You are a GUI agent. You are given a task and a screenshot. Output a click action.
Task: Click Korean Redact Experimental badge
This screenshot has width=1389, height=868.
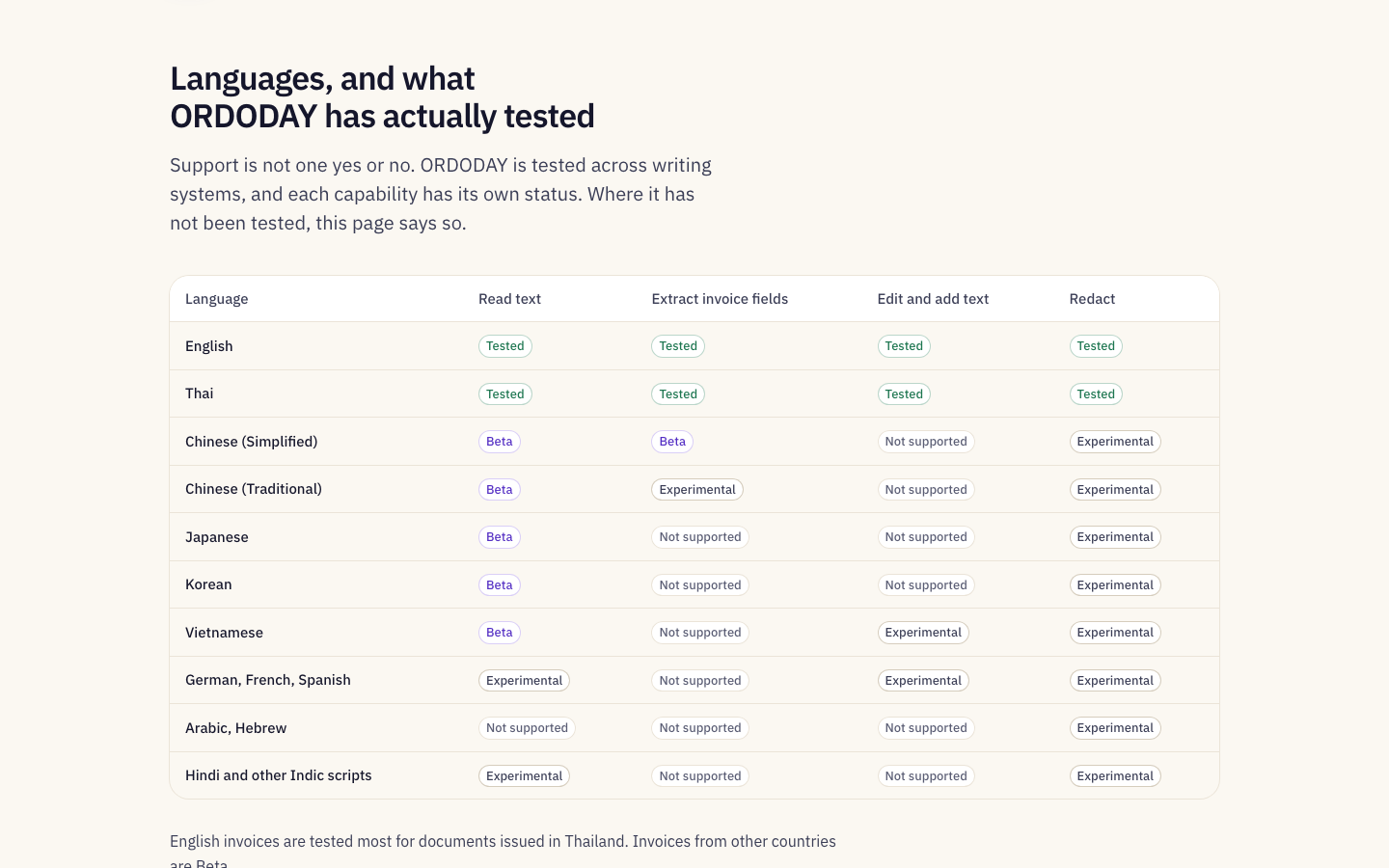1115,584
